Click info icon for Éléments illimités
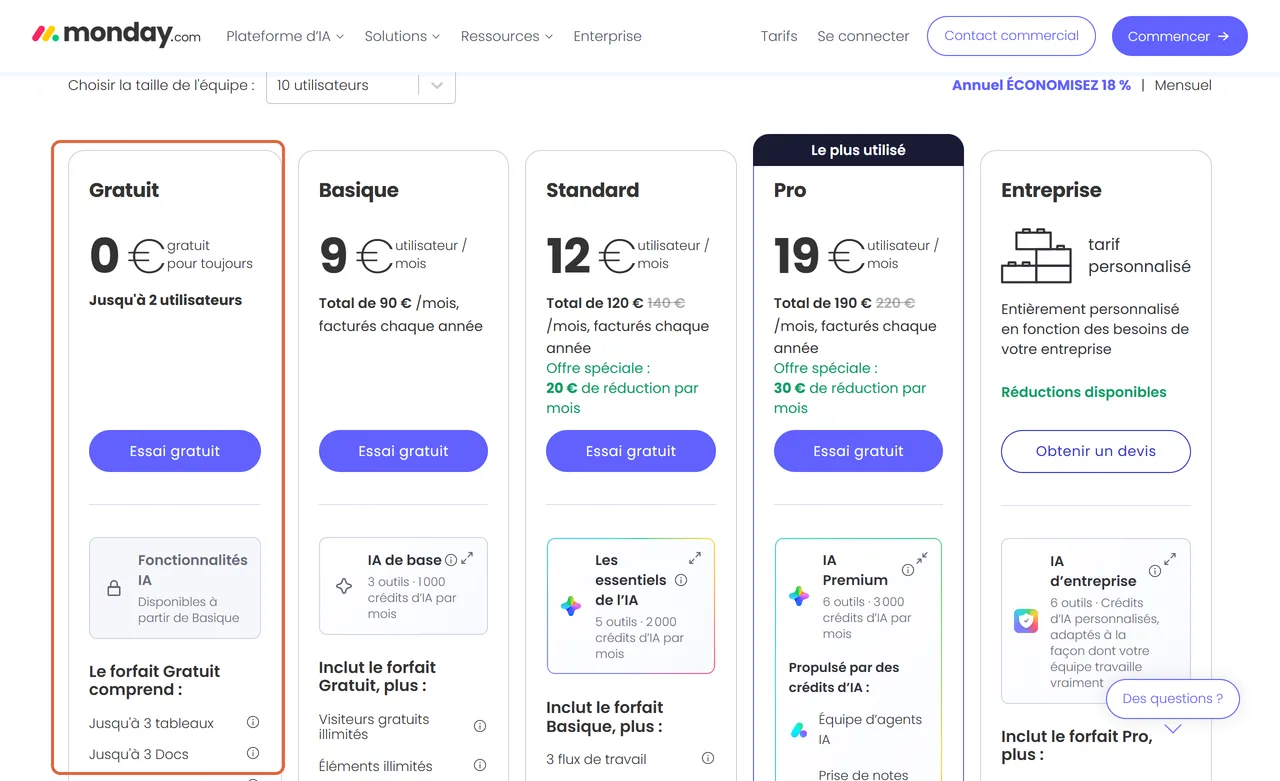 point(480,765)
